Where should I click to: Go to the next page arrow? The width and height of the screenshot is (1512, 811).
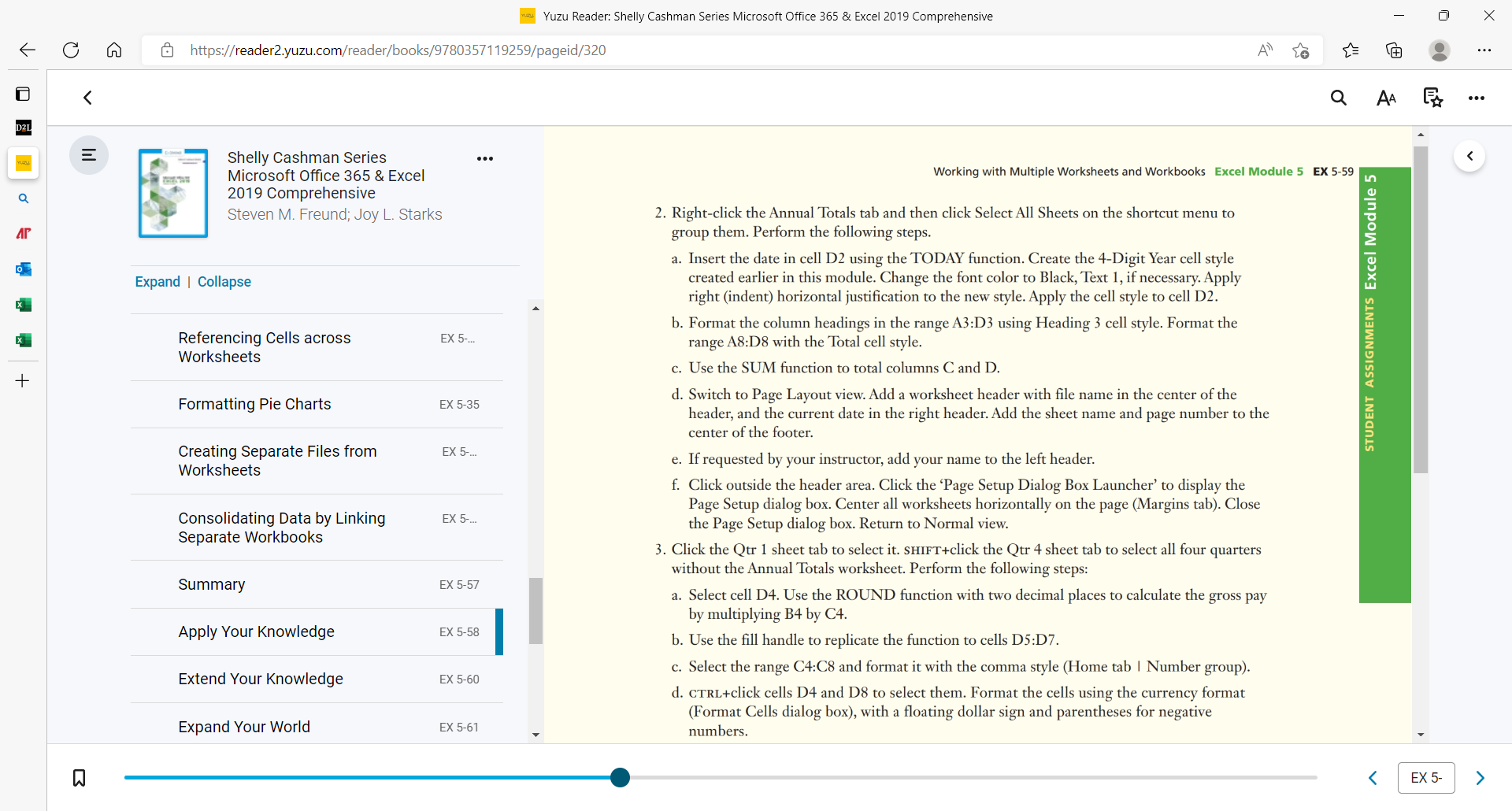click(x=1480, y=778)
